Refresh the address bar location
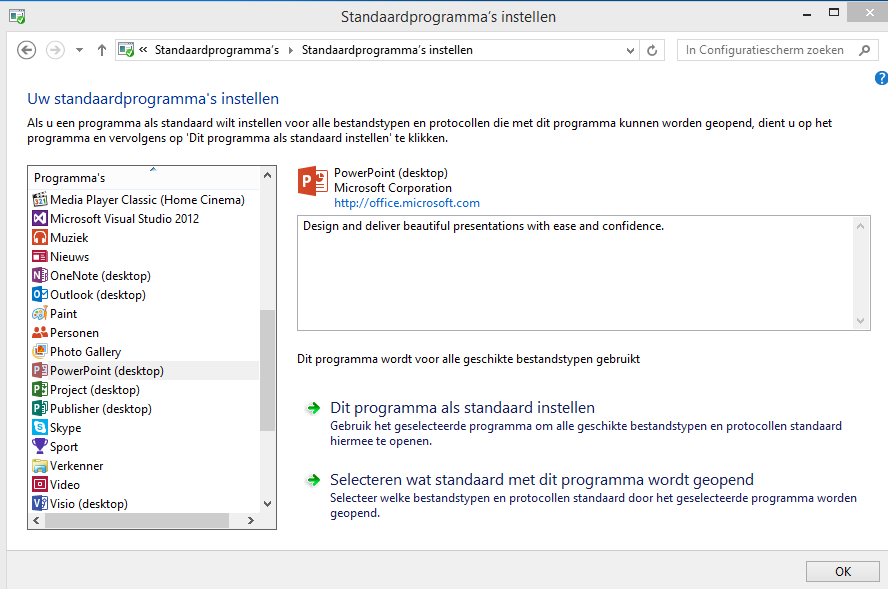The image size is (888, 589). click(652, 50)
